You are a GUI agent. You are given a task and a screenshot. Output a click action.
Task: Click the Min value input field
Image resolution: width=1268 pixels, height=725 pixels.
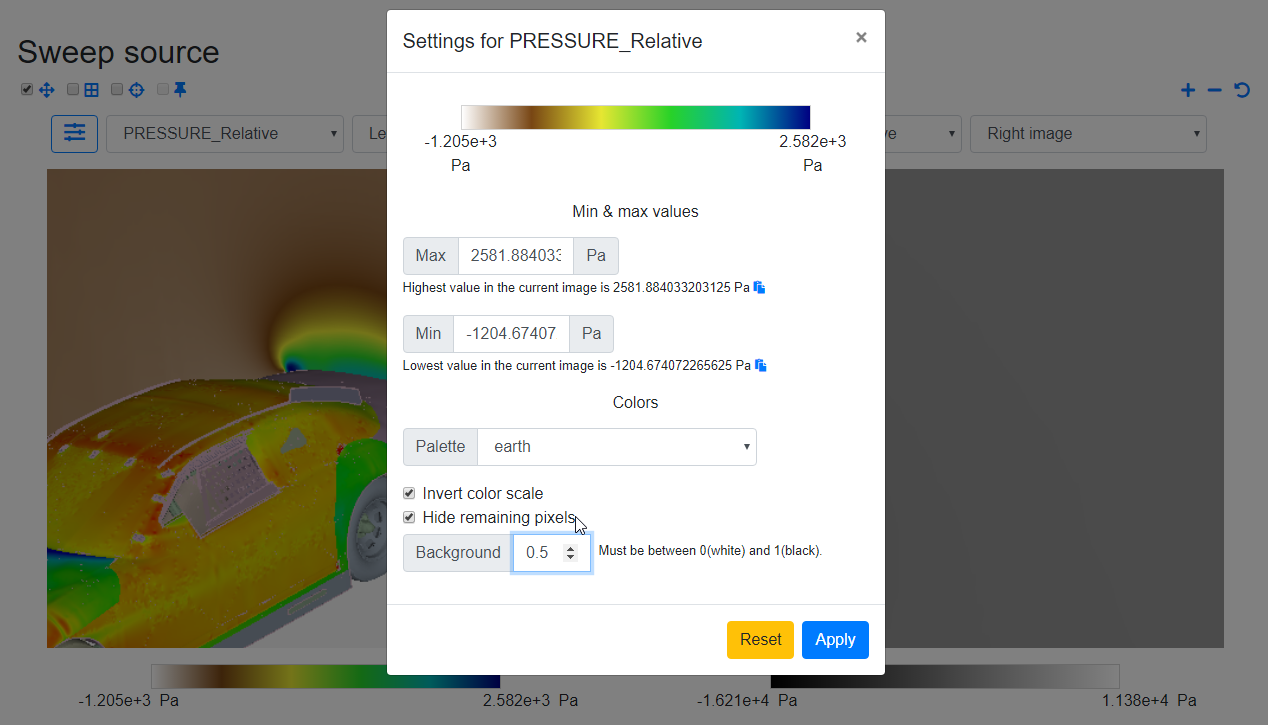click(x=511, y=334)
